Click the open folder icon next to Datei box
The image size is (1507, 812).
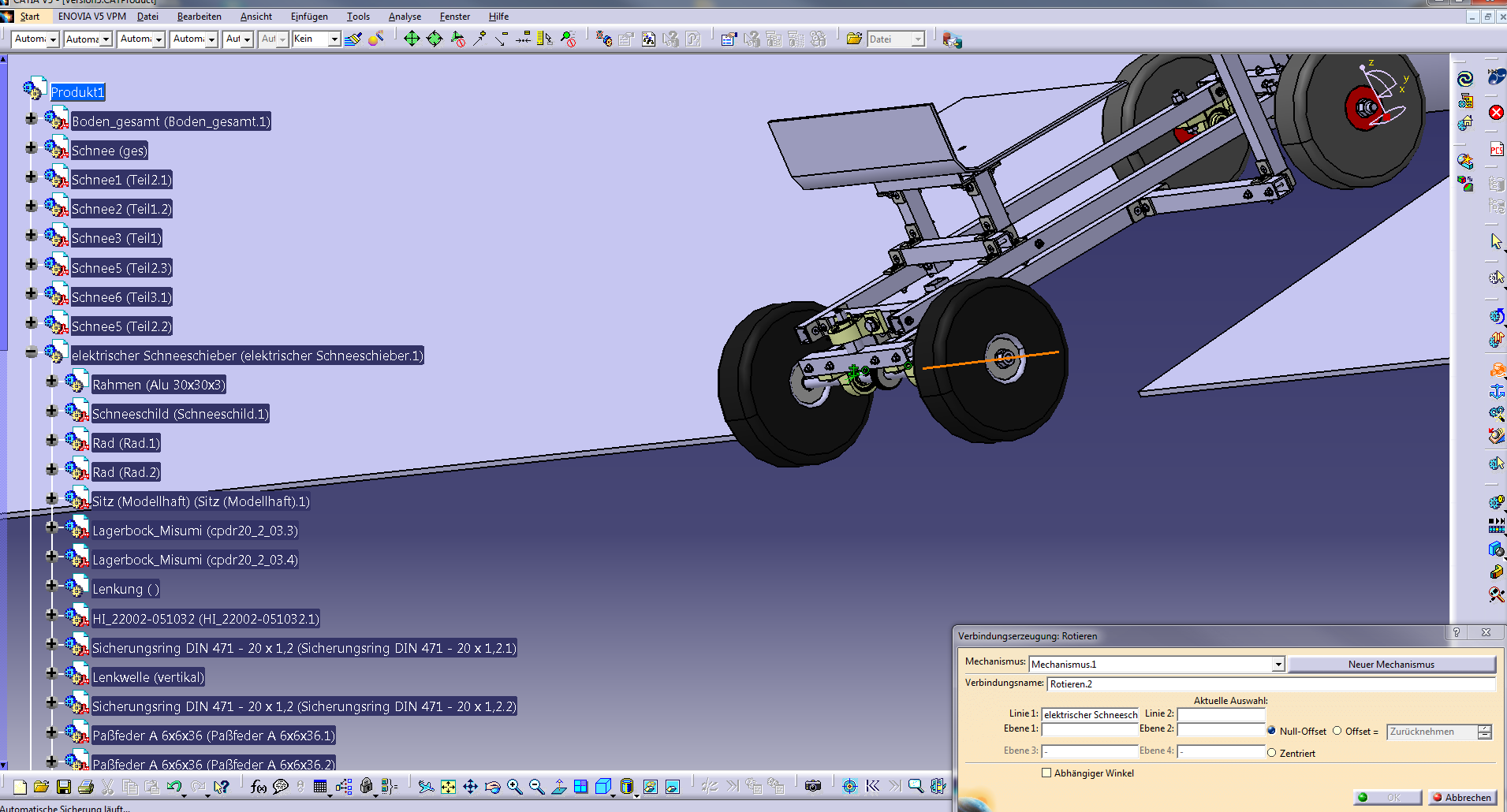[x=854, y=39]
